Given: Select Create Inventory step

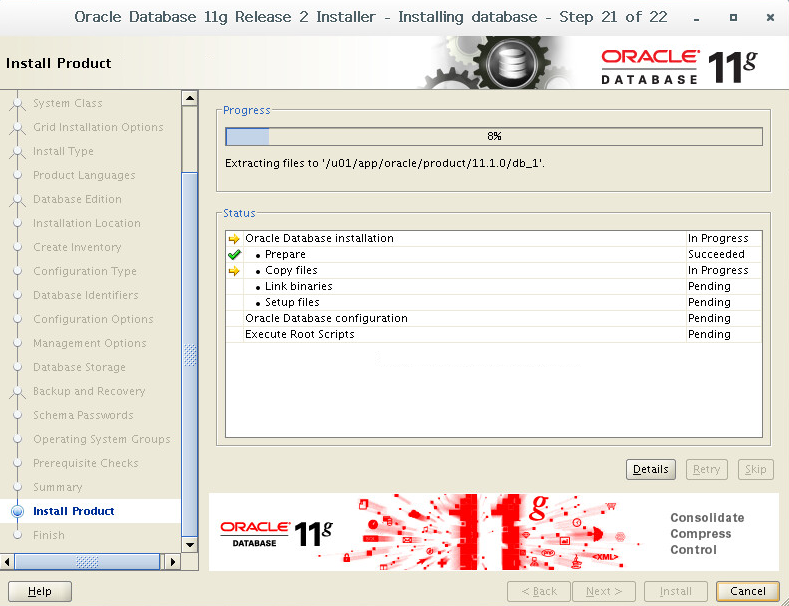Looking at the screenshot, I should (x=77, y=247).
